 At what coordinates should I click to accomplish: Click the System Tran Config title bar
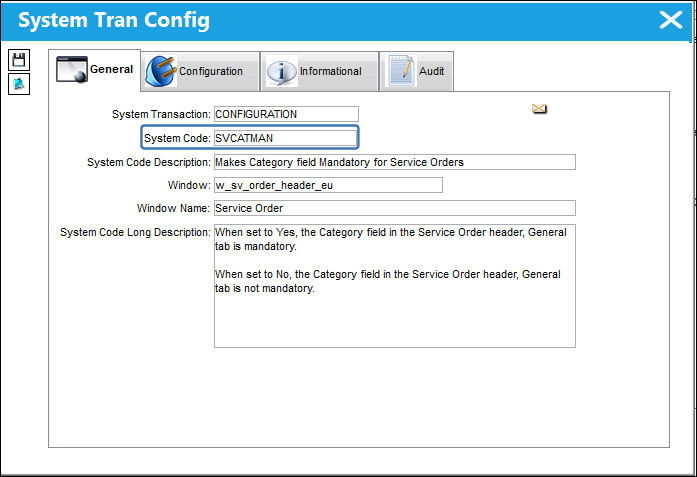347,20
